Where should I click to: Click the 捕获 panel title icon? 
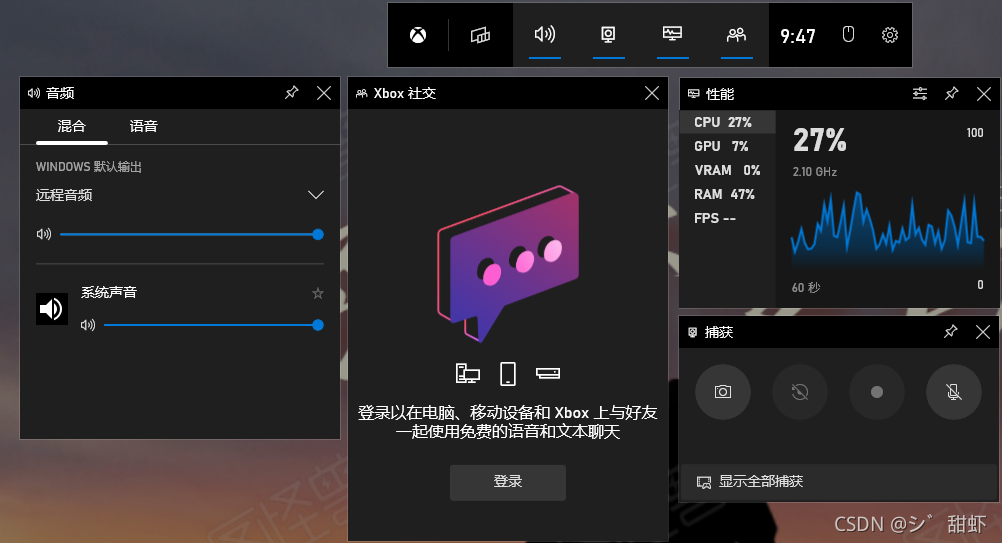click(x=692, y=332)
